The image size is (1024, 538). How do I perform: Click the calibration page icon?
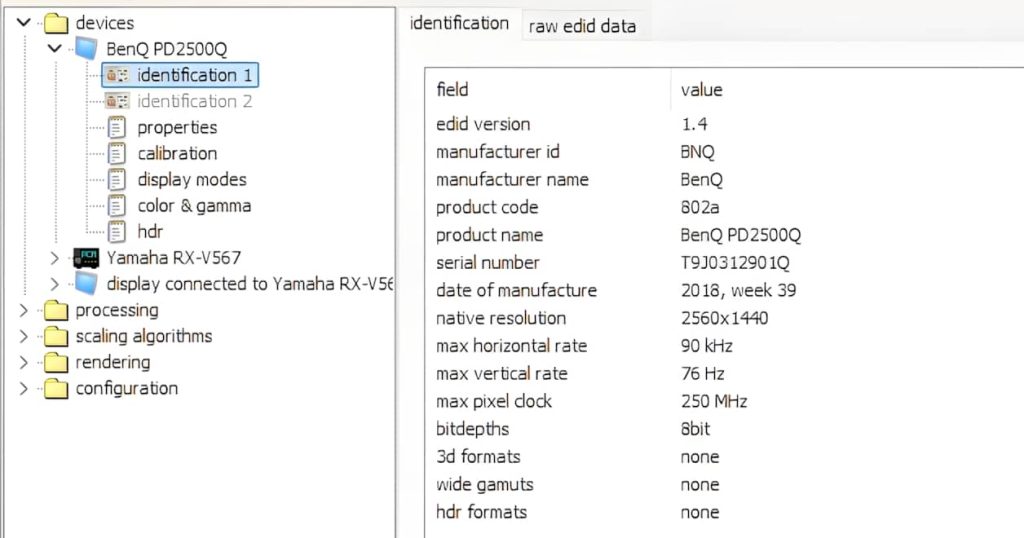[x=118, y=153]
